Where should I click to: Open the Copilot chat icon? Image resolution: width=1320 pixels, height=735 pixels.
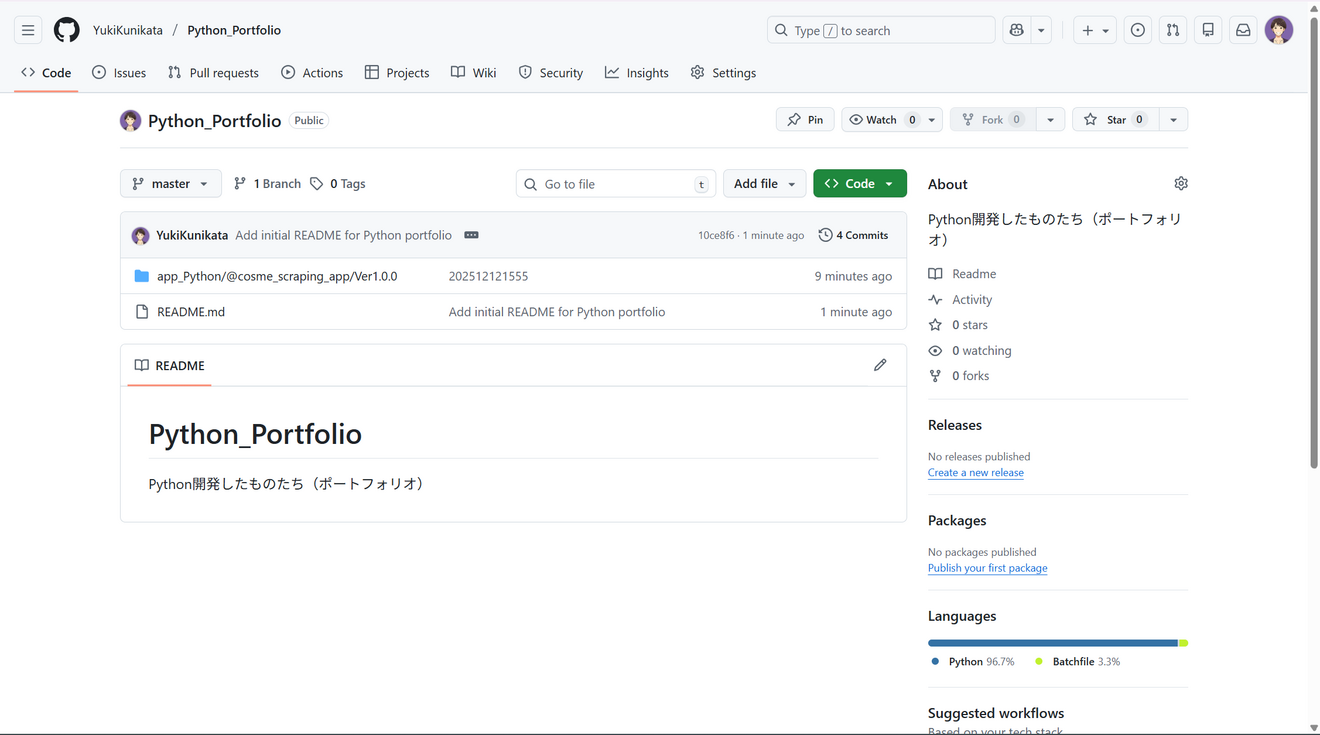tap(1017, 30)
